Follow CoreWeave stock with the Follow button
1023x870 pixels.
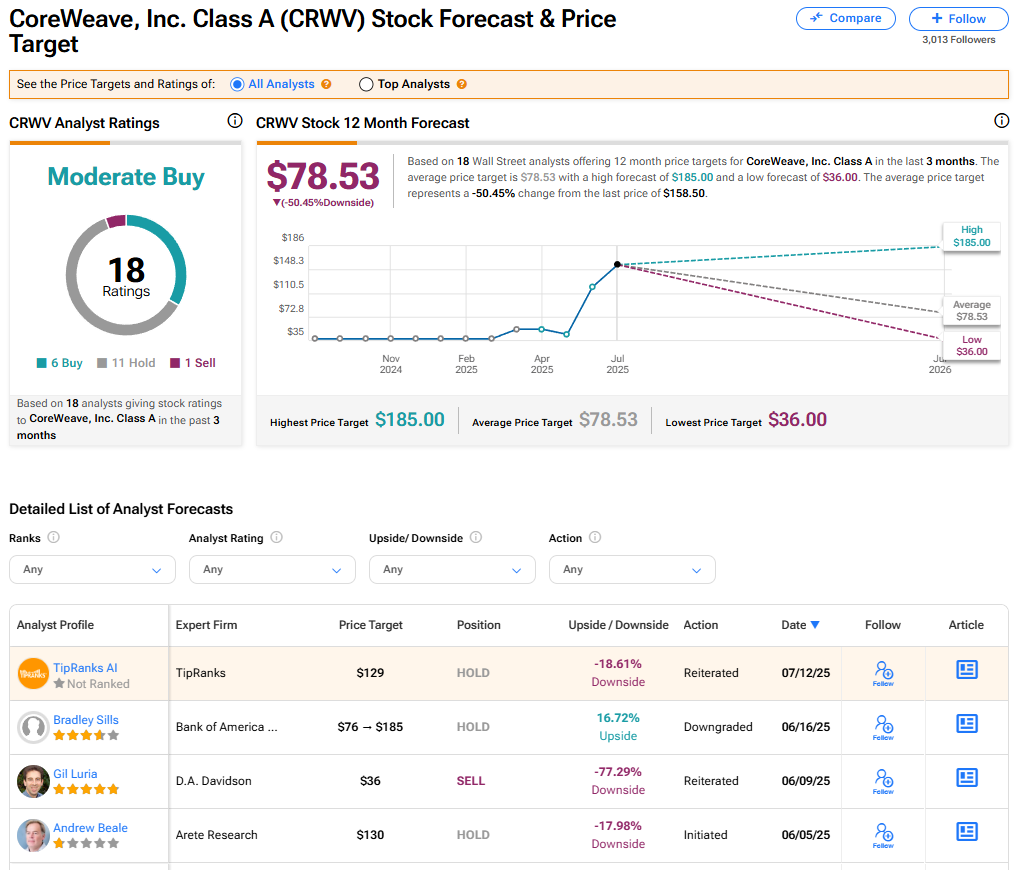958,18
